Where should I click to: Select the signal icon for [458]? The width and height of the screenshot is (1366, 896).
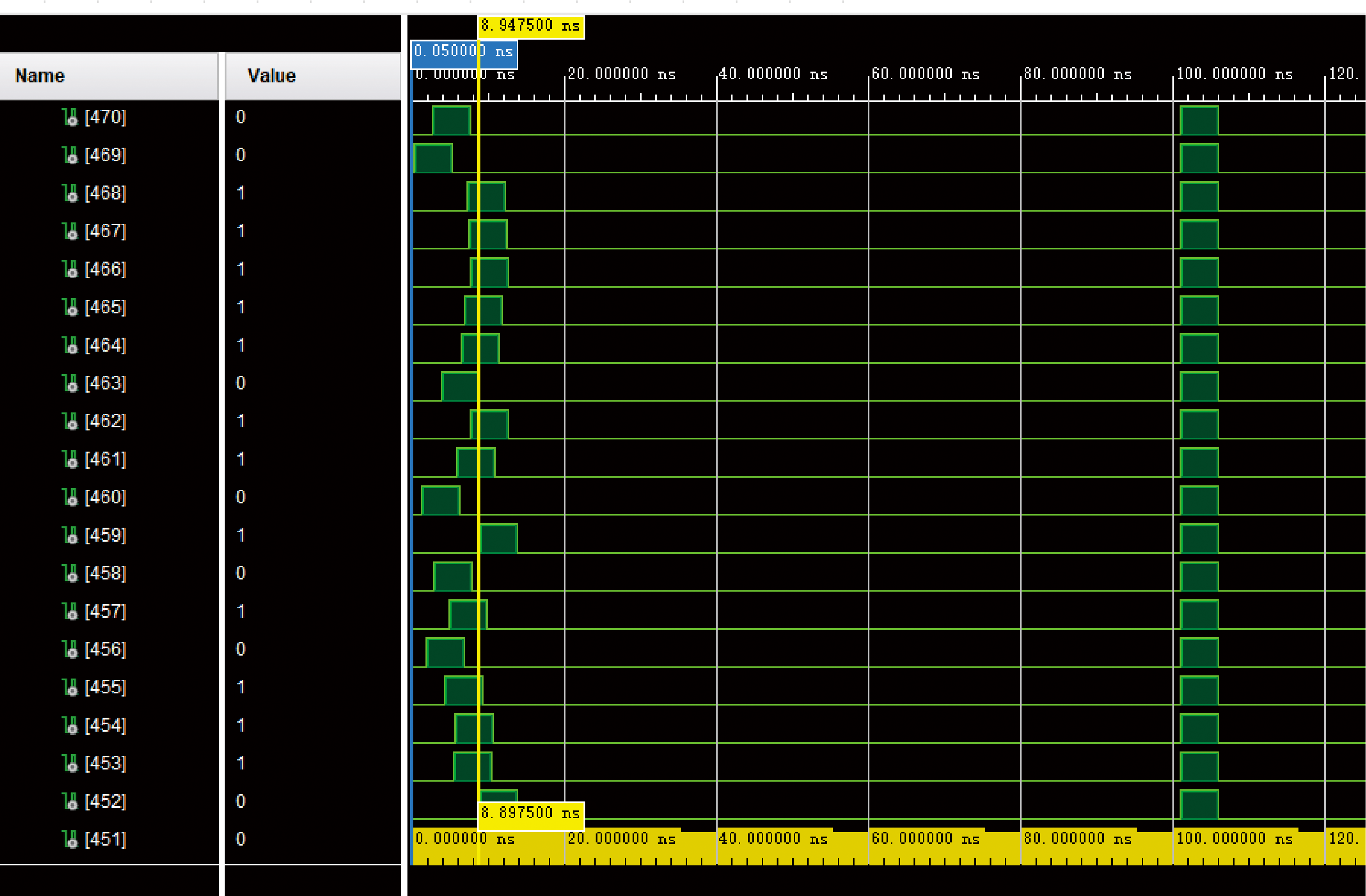(70, 573)
